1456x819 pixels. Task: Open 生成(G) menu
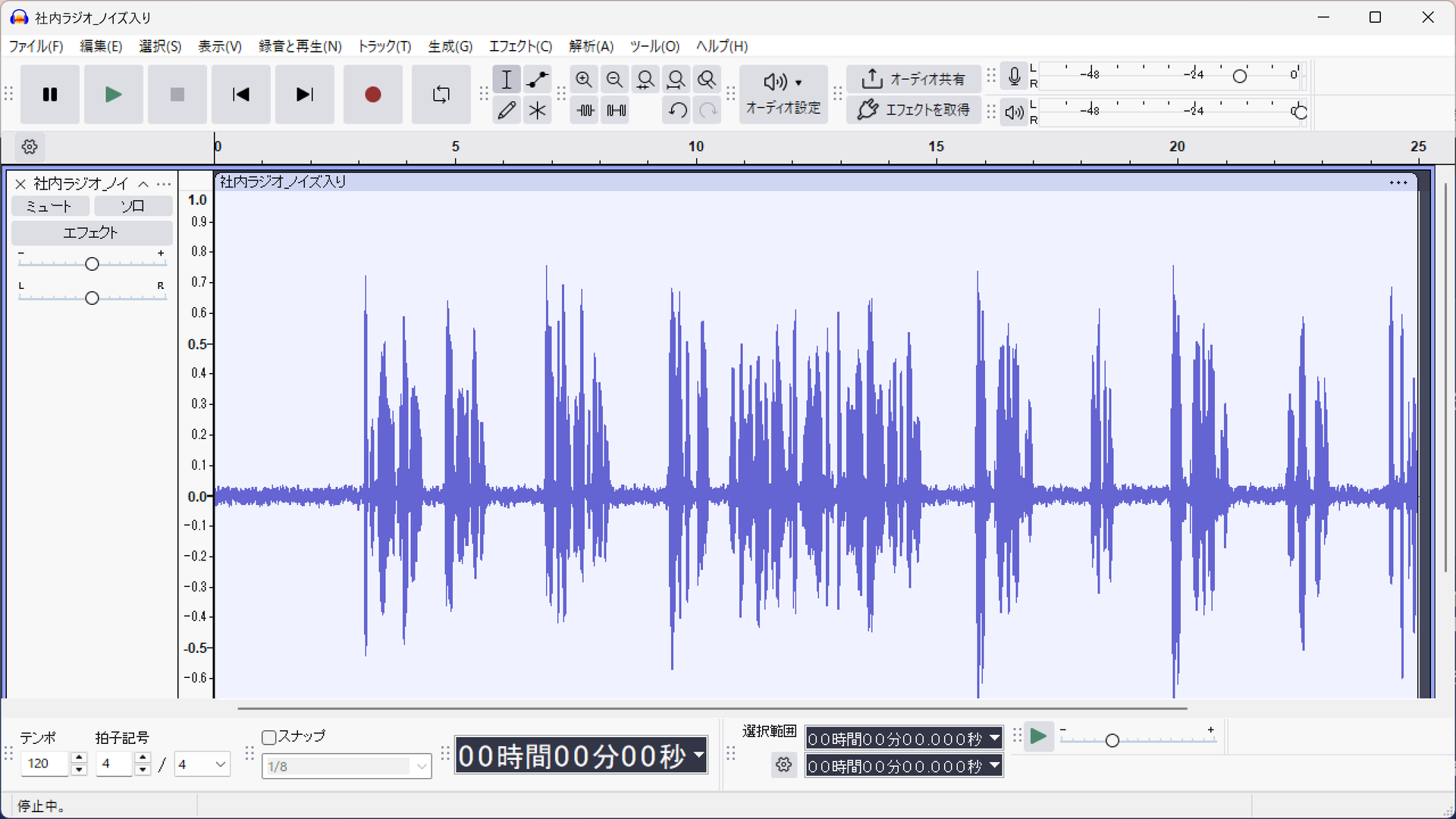[x=450, y=46]
